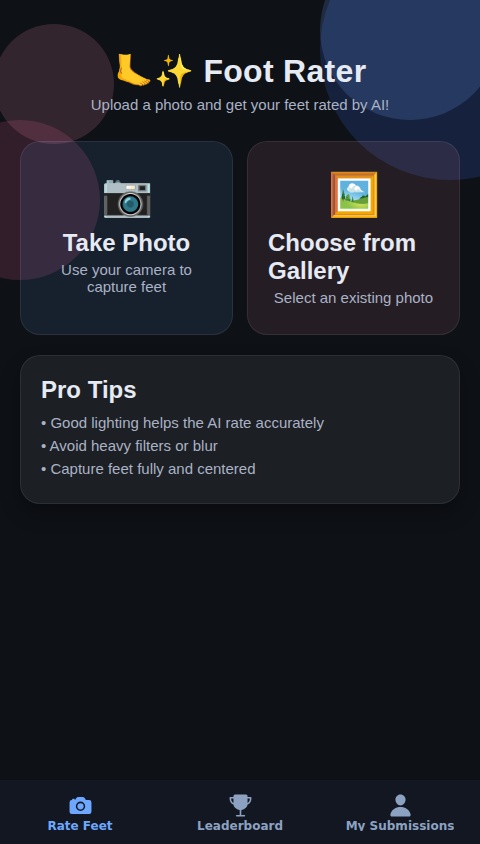The image size is (480, 844).
Task: Click 'Use your camera to capture feet' text
Action: 126,278
